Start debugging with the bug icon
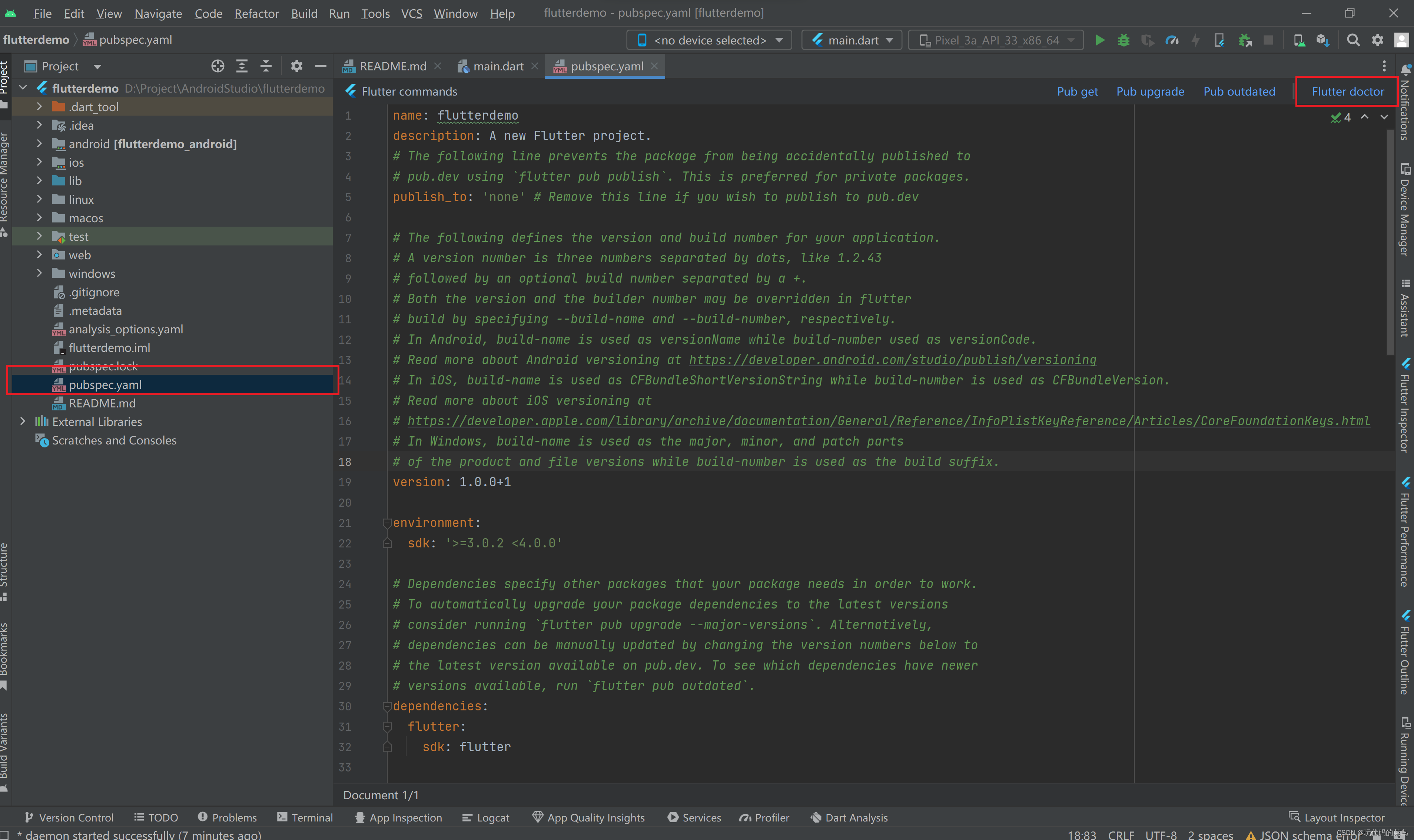Viewport: 1414px width, 840px height. [x=1123, y=40]
